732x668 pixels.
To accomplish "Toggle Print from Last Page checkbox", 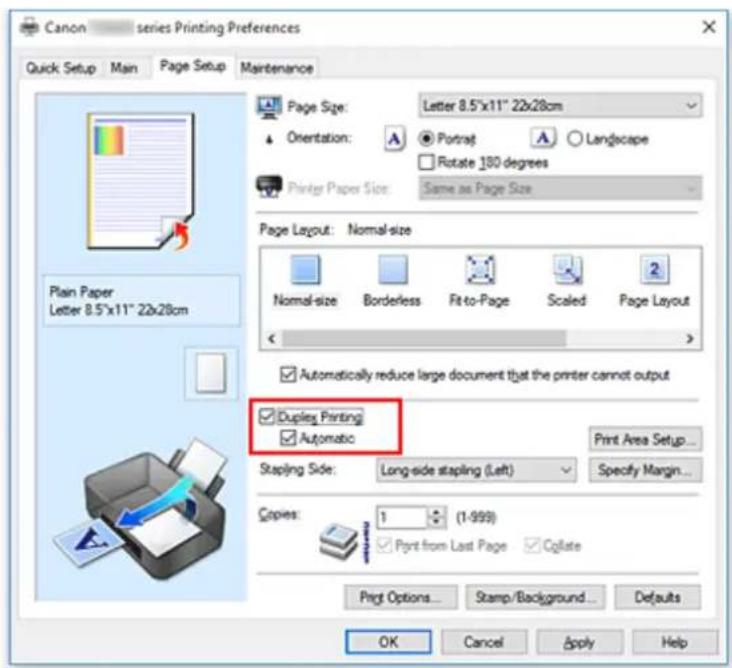I will tap(384, 545).
